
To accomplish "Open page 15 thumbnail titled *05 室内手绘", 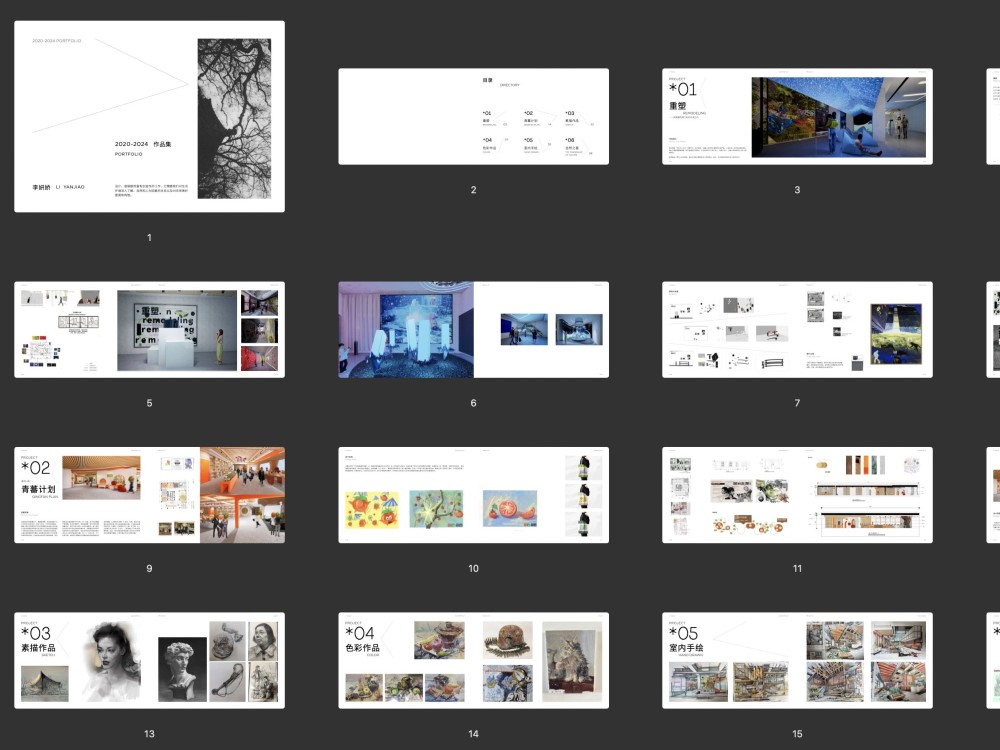I will pos(797,660).
